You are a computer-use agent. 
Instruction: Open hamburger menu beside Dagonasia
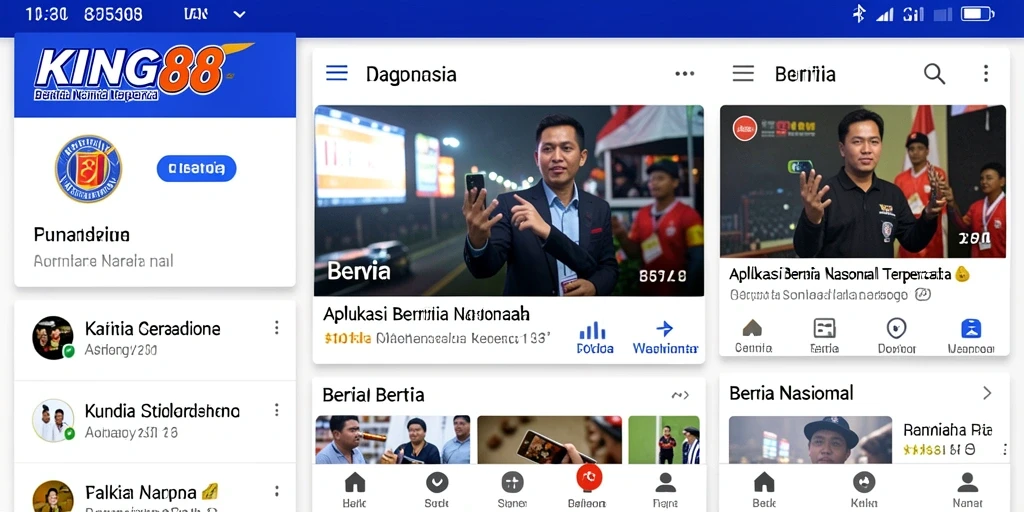tap(336, 73)
